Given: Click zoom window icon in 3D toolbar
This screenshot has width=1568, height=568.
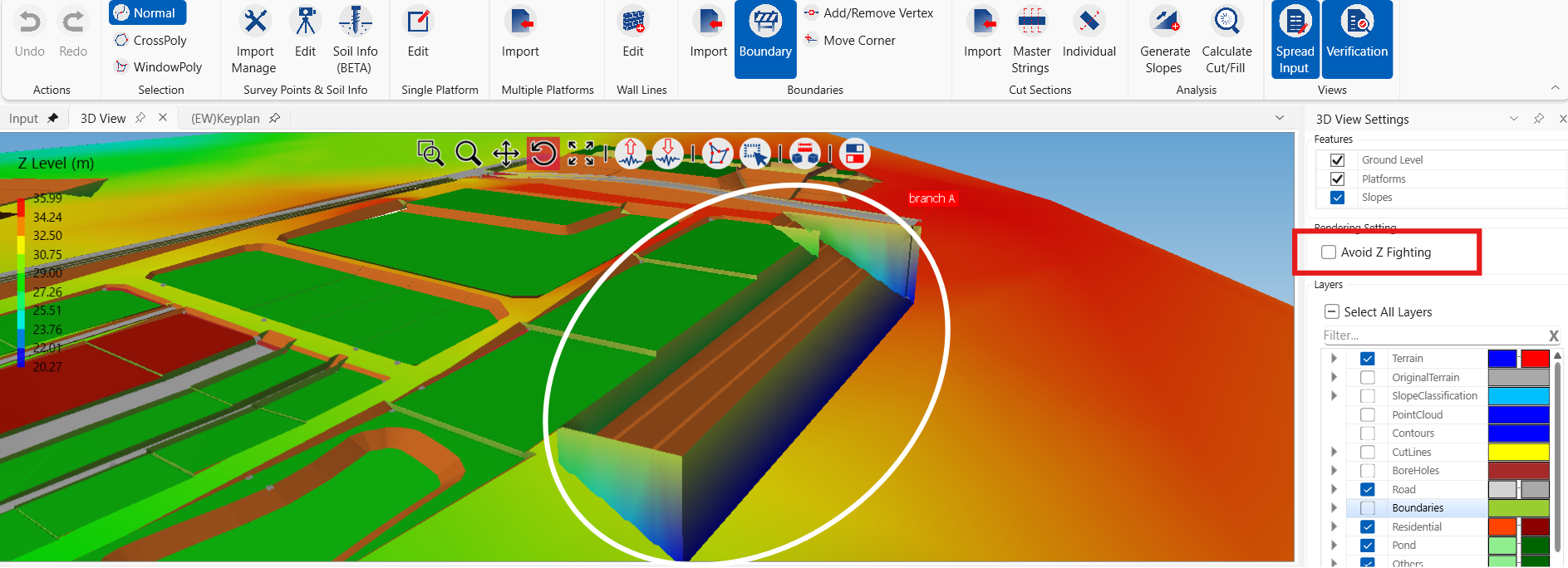Looking at the screenshot, I should [430, 153].
